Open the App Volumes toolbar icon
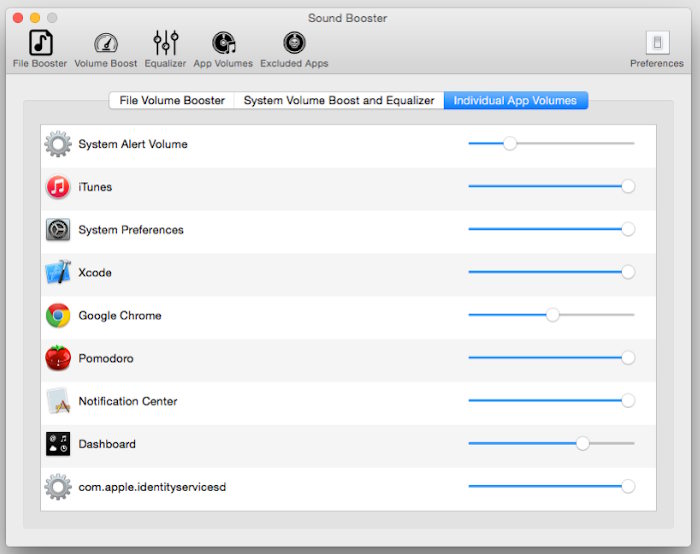The width and height of the screenshot is (700, 554). pos(223,43)
